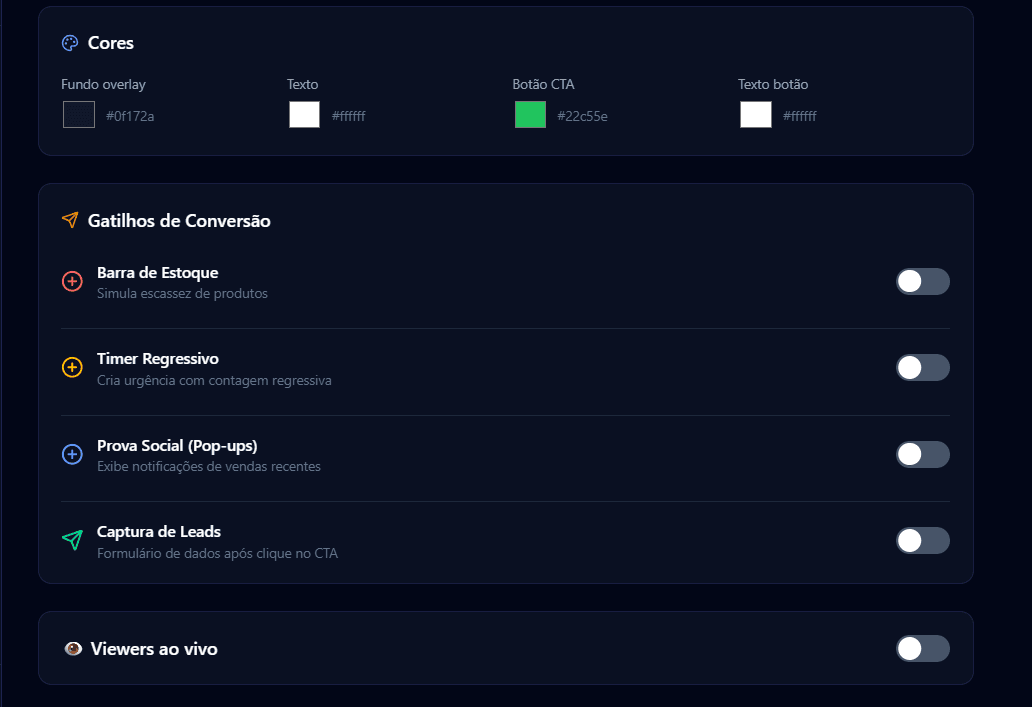Click the palette icon beside Cores
This screenshot has width=1032, height=707.
click(x=70, y=43)
